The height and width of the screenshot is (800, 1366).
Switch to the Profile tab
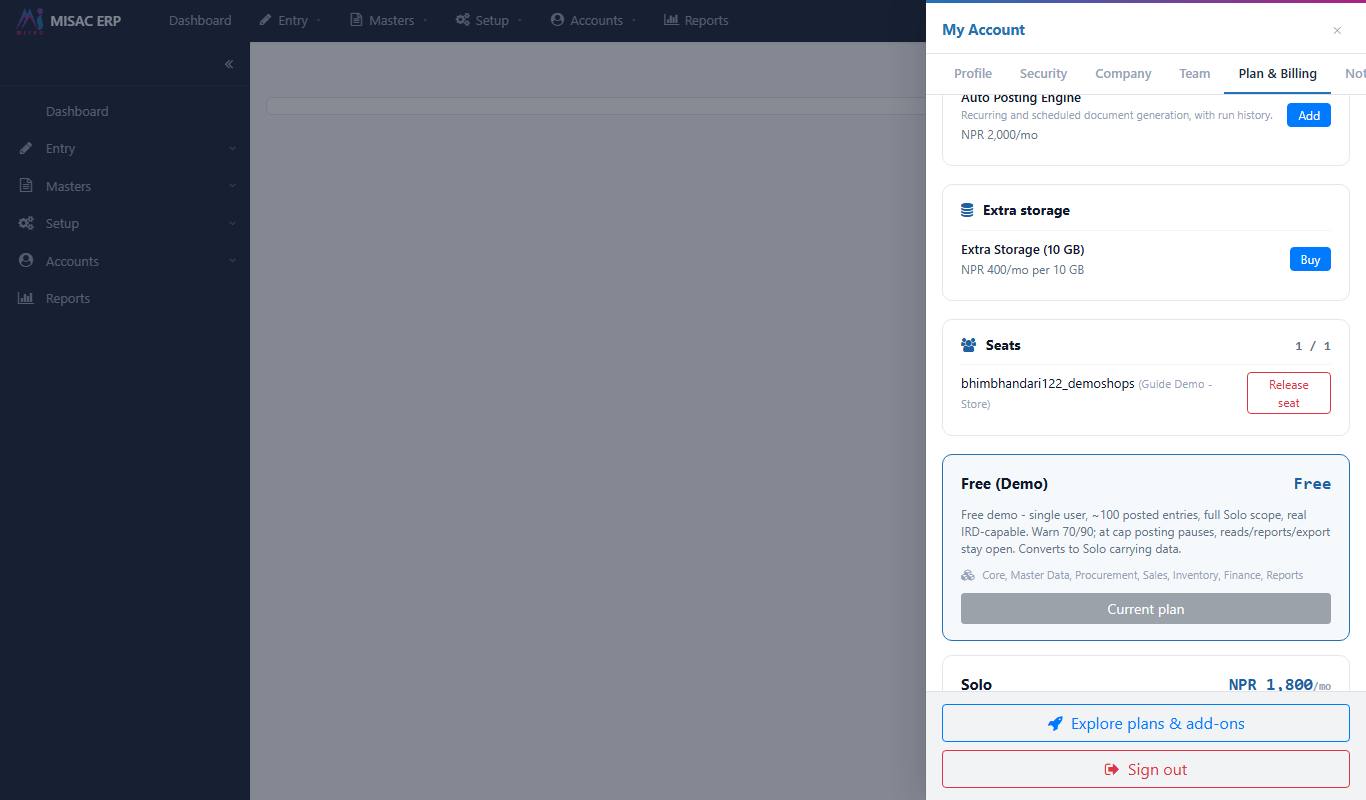click(973, 73)
